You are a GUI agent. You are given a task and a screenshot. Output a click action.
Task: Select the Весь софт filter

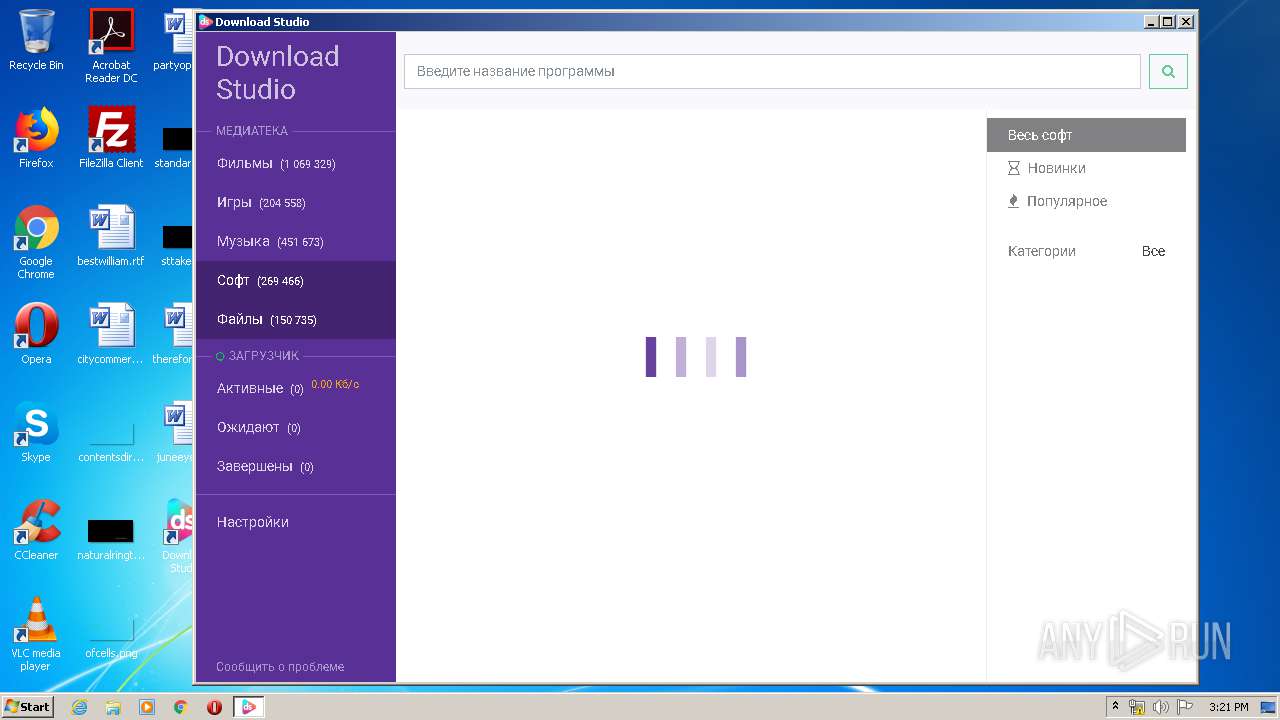coord(1086,135)
